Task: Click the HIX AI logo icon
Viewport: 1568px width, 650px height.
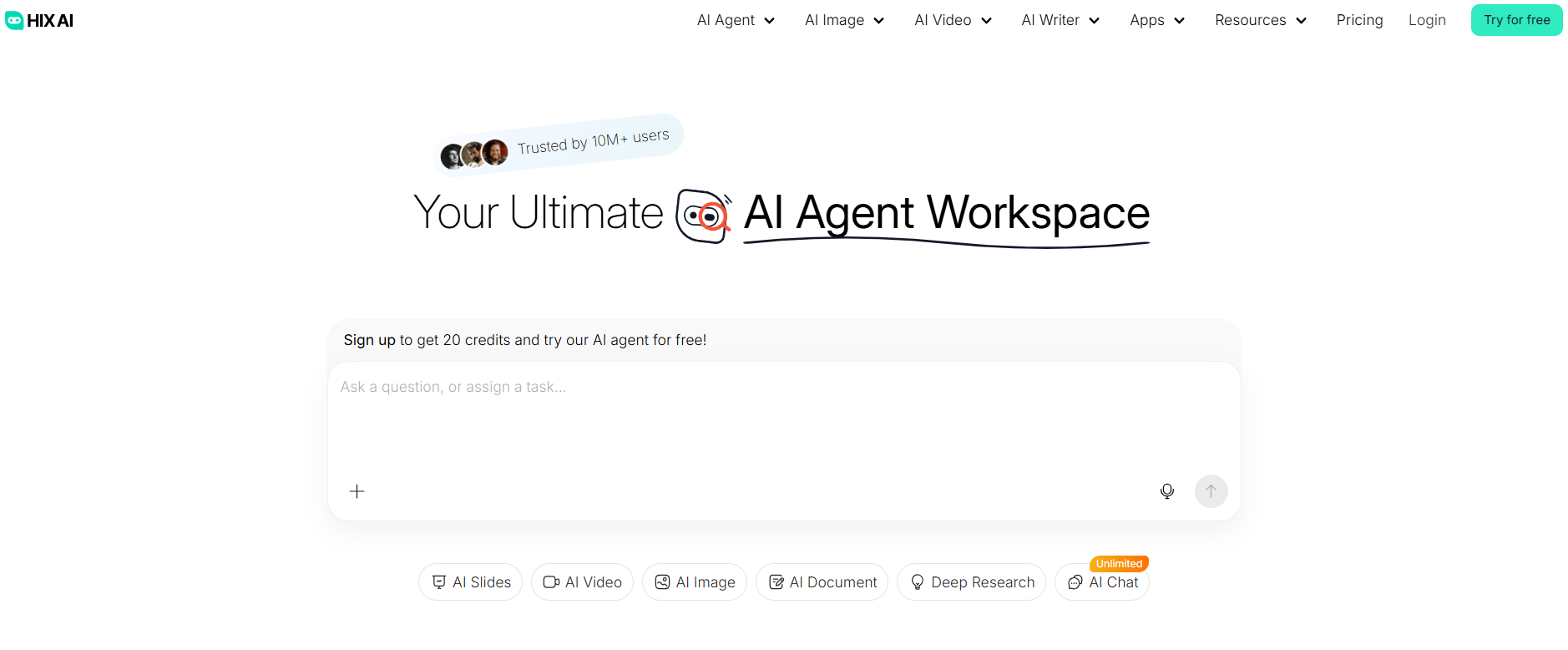Action: click(14, 21)
